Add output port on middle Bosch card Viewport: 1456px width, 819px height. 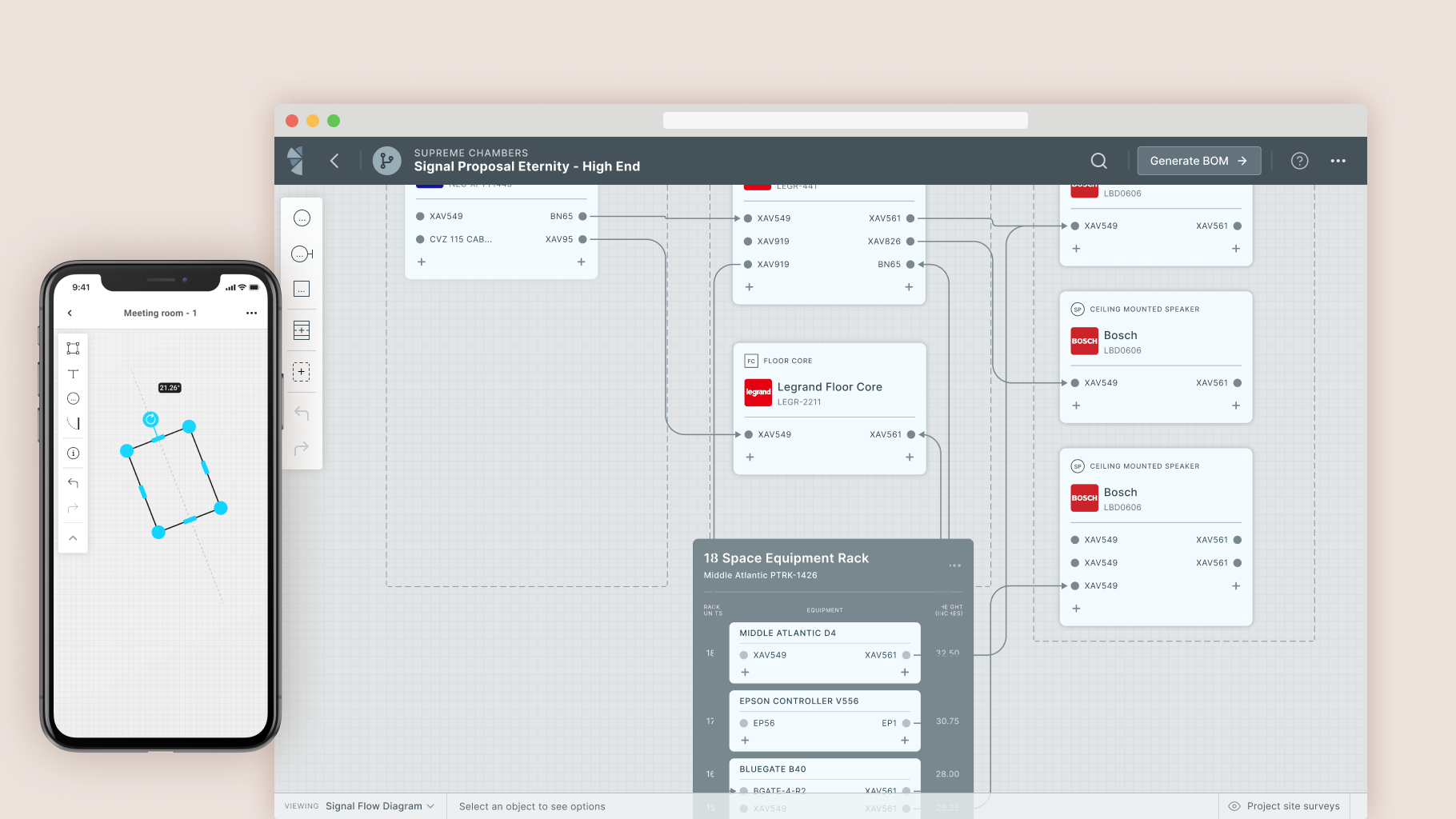click(x=1236, y=406)
